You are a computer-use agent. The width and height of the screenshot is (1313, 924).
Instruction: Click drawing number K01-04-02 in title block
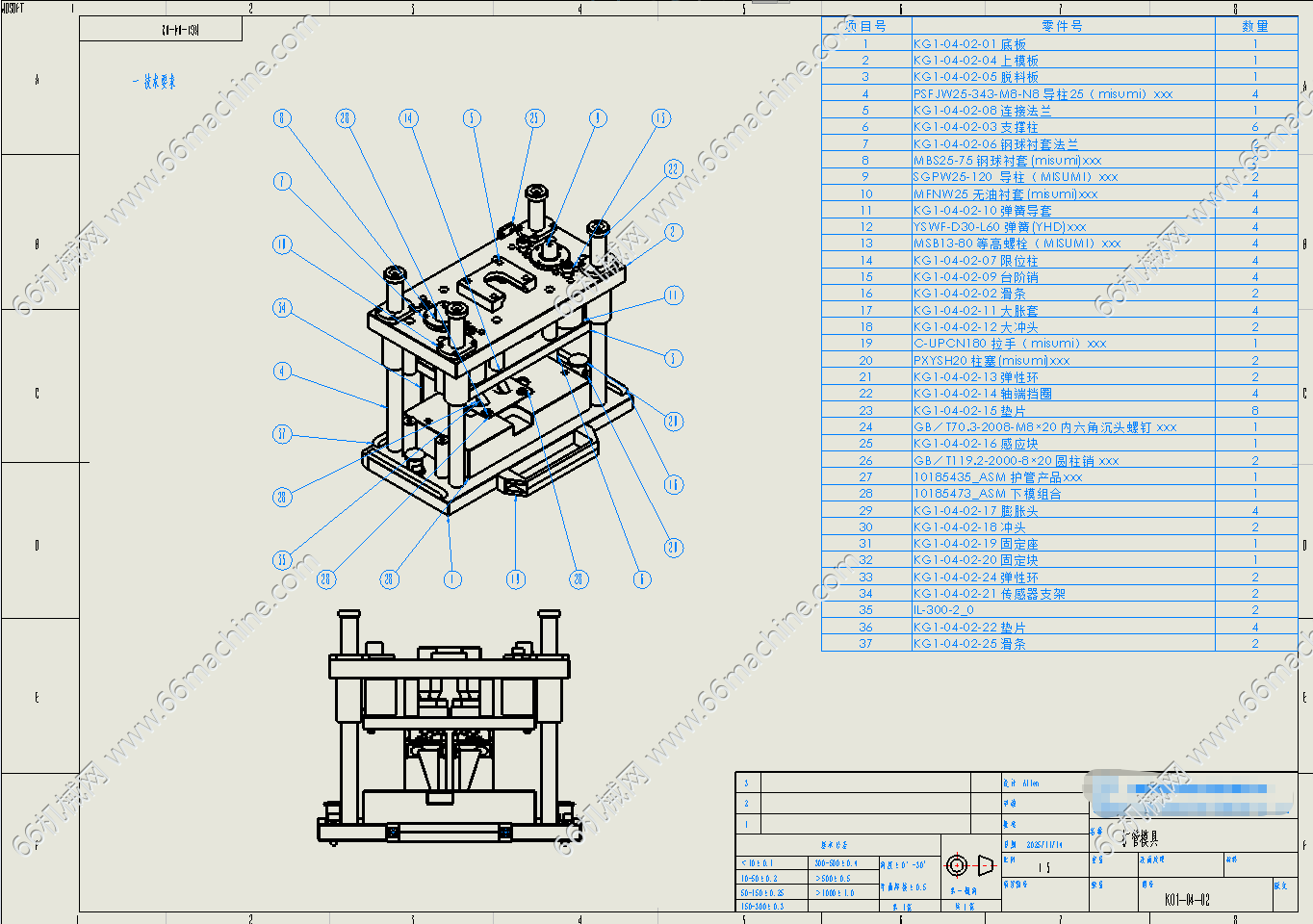(1186, 900)
